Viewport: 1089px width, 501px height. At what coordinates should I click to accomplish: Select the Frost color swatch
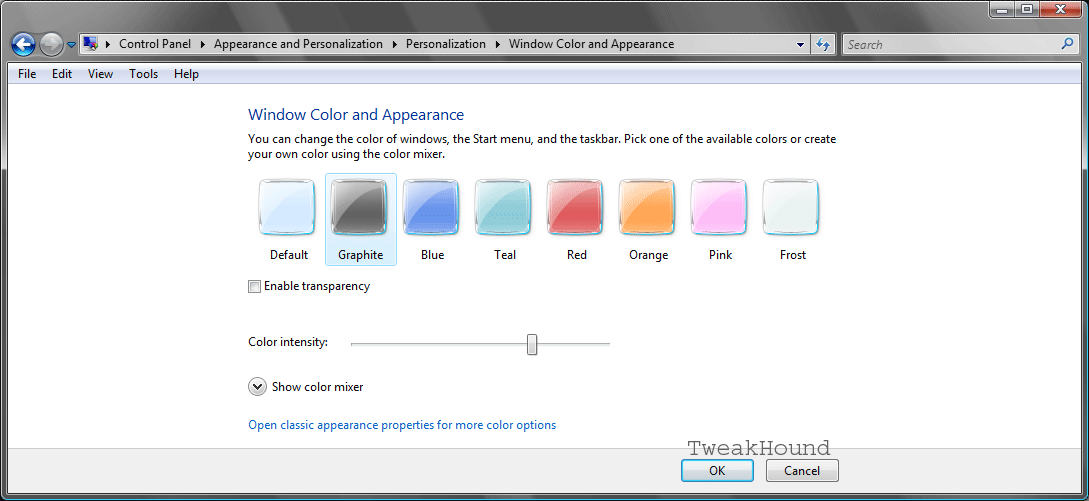pos(792,208)
